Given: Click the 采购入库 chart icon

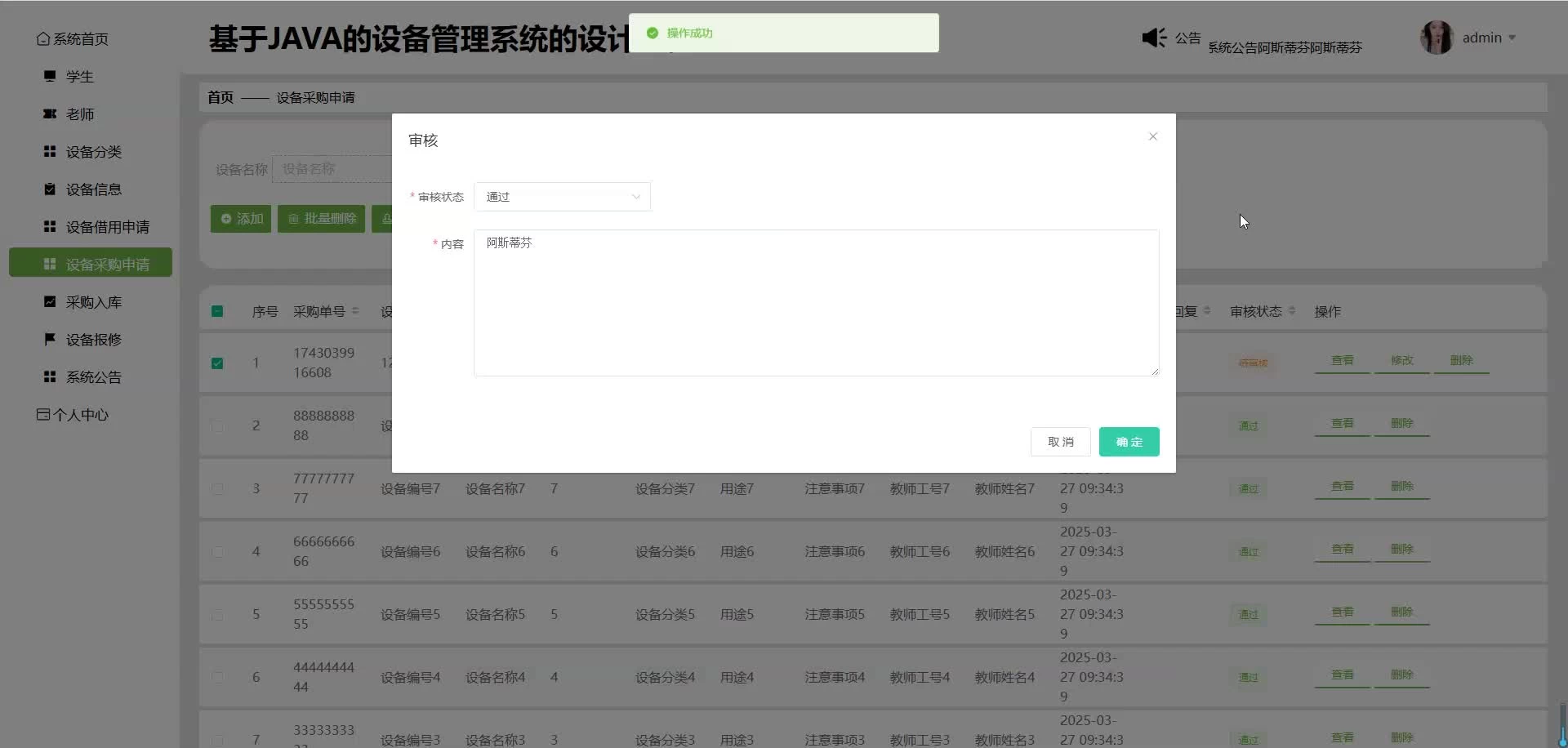Looking at the screenshot, I should 50,301.
